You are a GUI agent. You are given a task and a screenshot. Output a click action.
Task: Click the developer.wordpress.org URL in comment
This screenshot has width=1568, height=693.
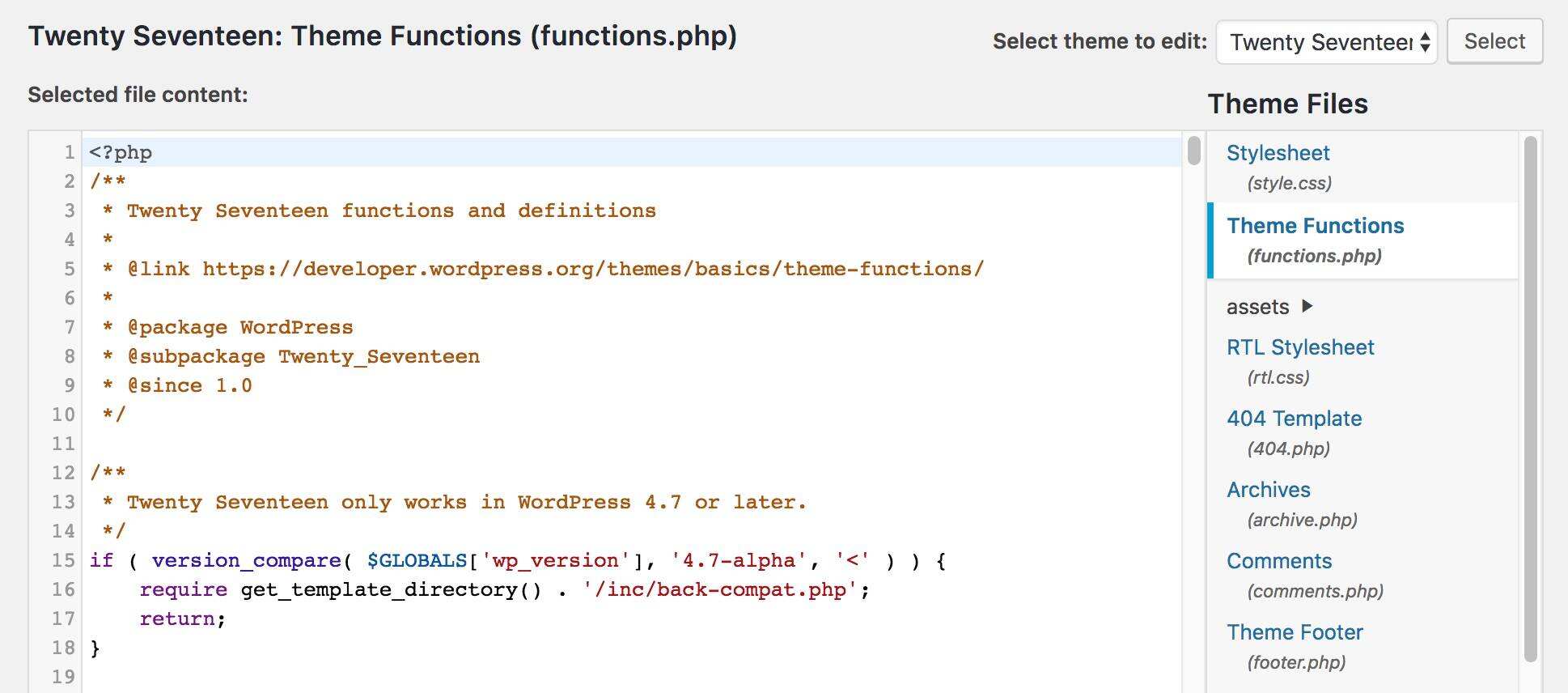point(592,269)
